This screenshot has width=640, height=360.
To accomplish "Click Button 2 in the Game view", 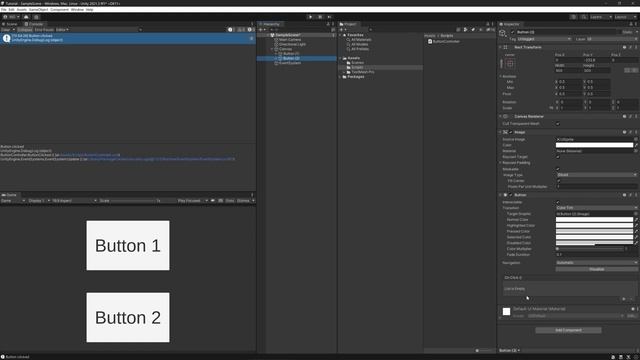I will pos(128,317).
